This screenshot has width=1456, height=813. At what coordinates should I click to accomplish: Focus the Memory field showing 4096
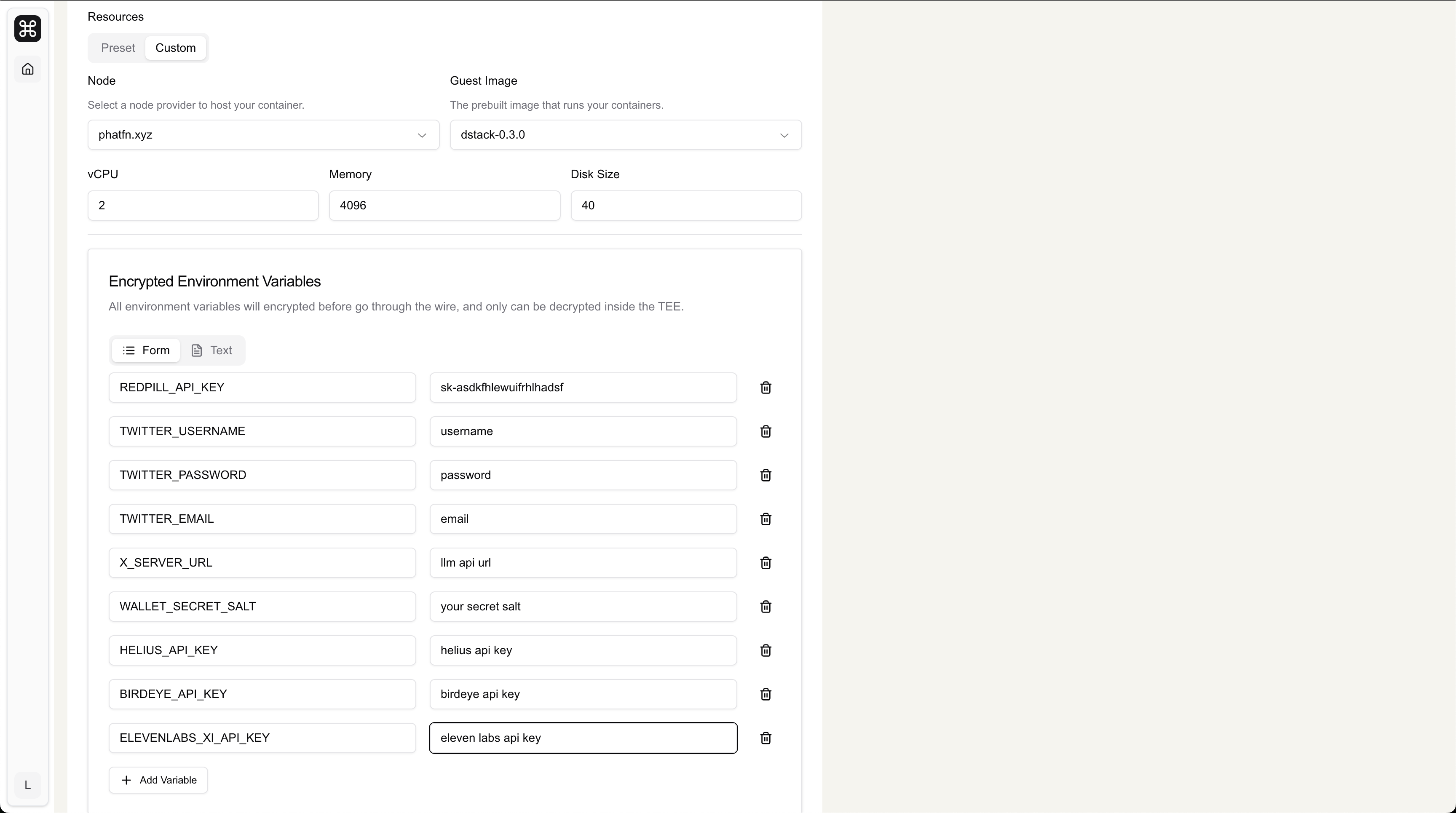[444, 206]
